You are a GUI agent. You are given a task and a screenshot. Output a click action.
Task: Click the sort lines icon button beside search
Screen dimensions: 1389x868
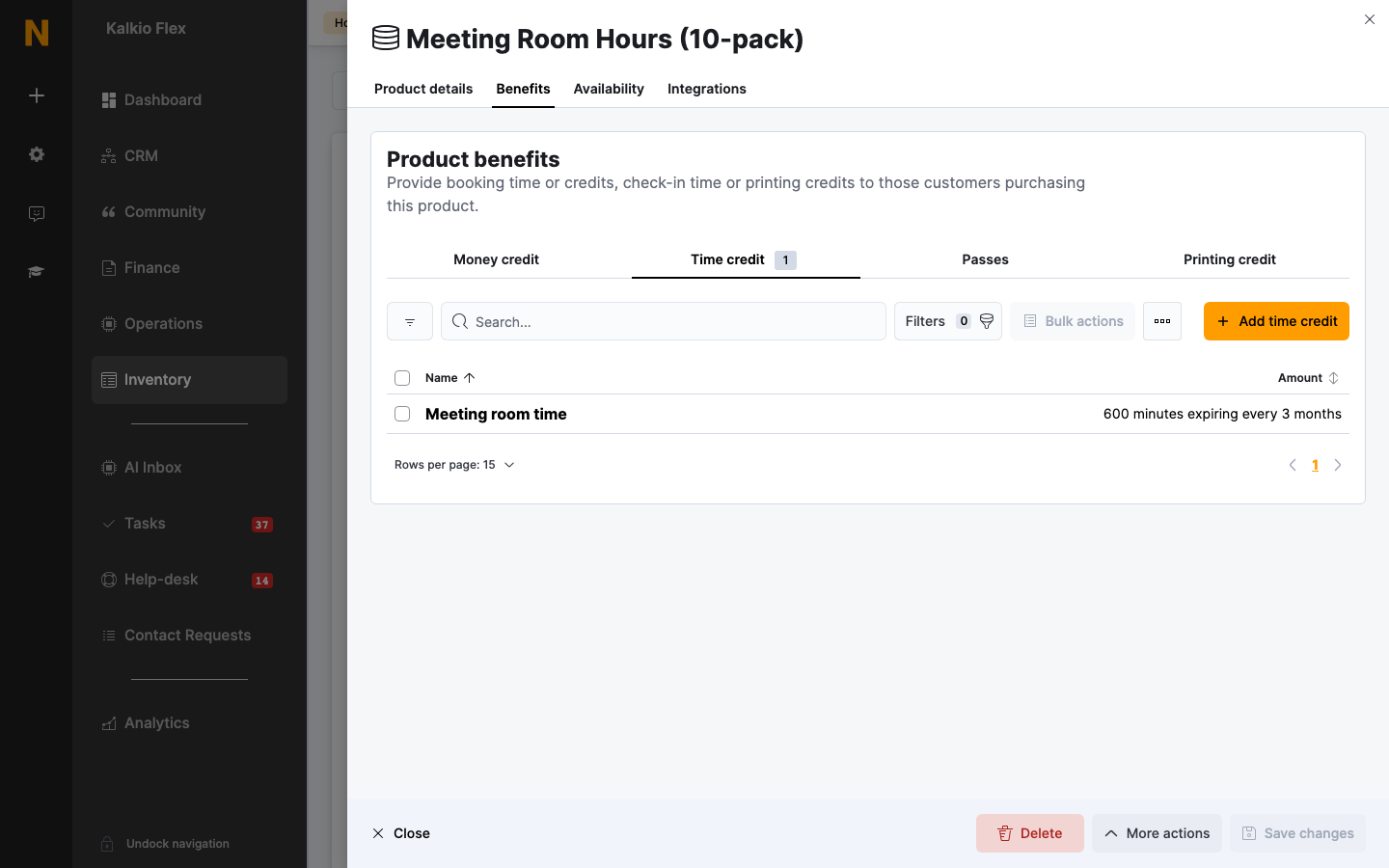[410, 321]
